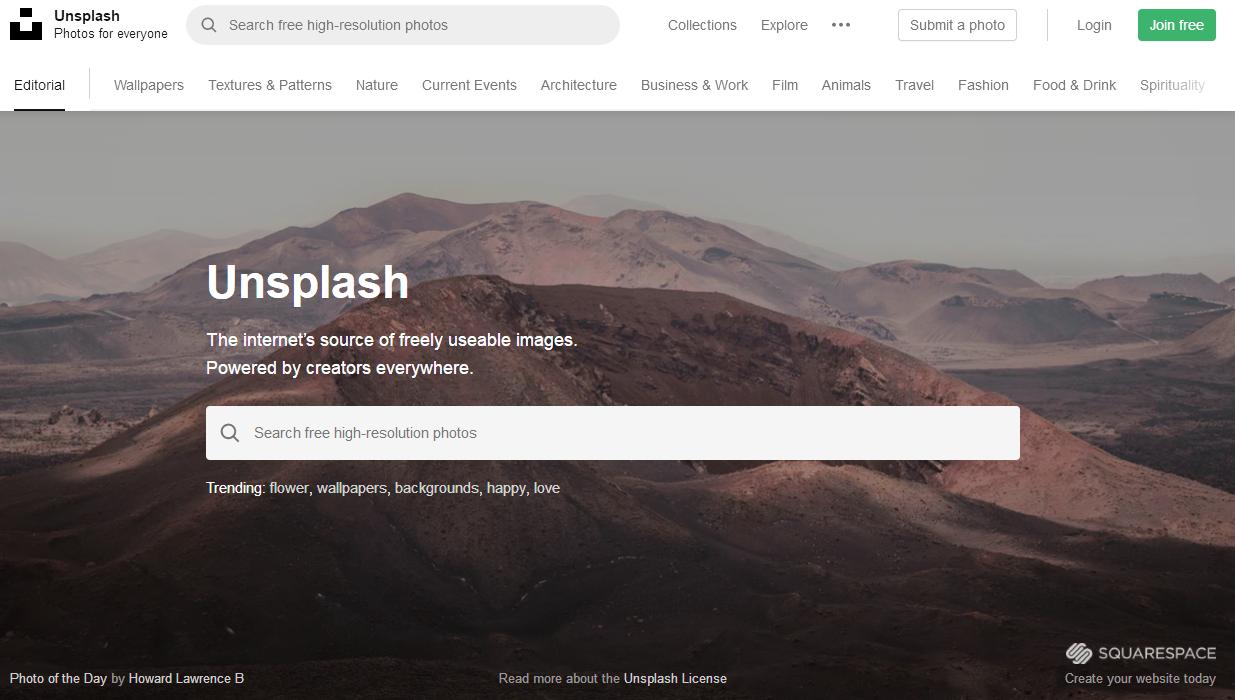This screenshot has height=700, width=1235.
Task: Open the three-dots more menu
Action: 841,25
